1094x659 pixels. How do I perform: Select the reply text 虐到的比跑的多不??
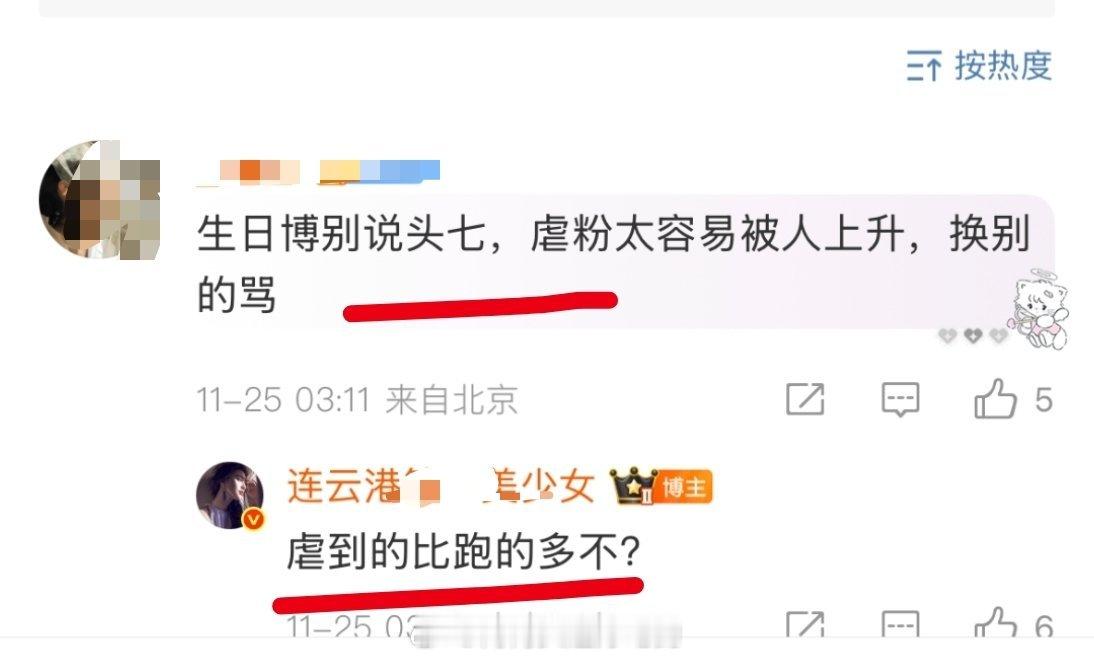pos(463,552)
